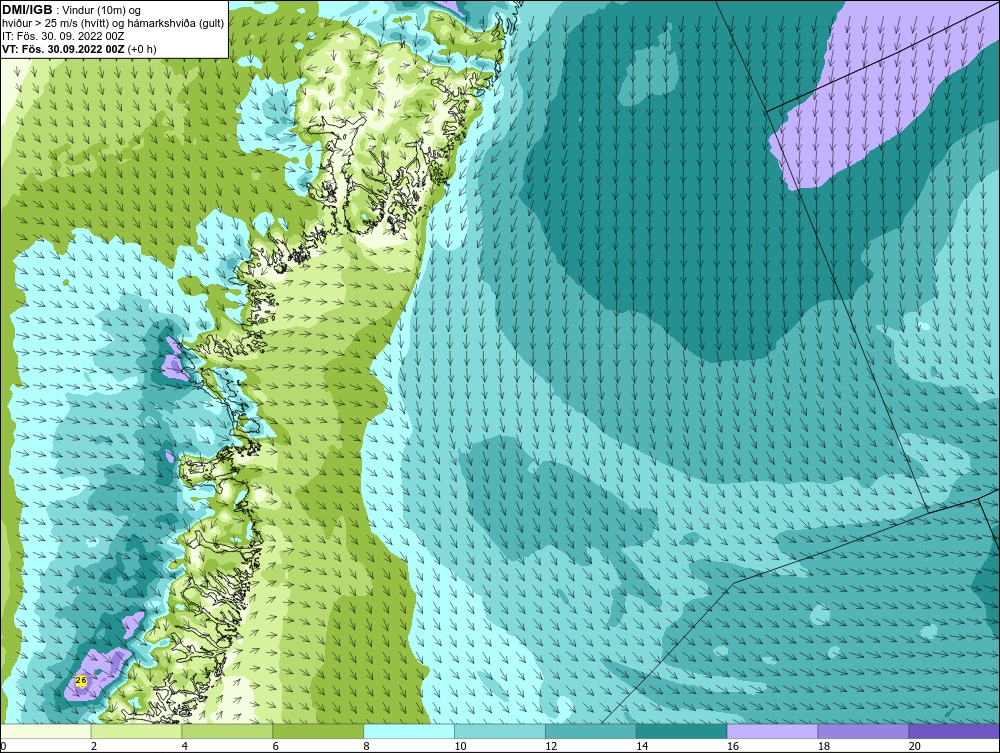
Task: Select the above 20 m/s violet swatch
Action: (954, 731)
